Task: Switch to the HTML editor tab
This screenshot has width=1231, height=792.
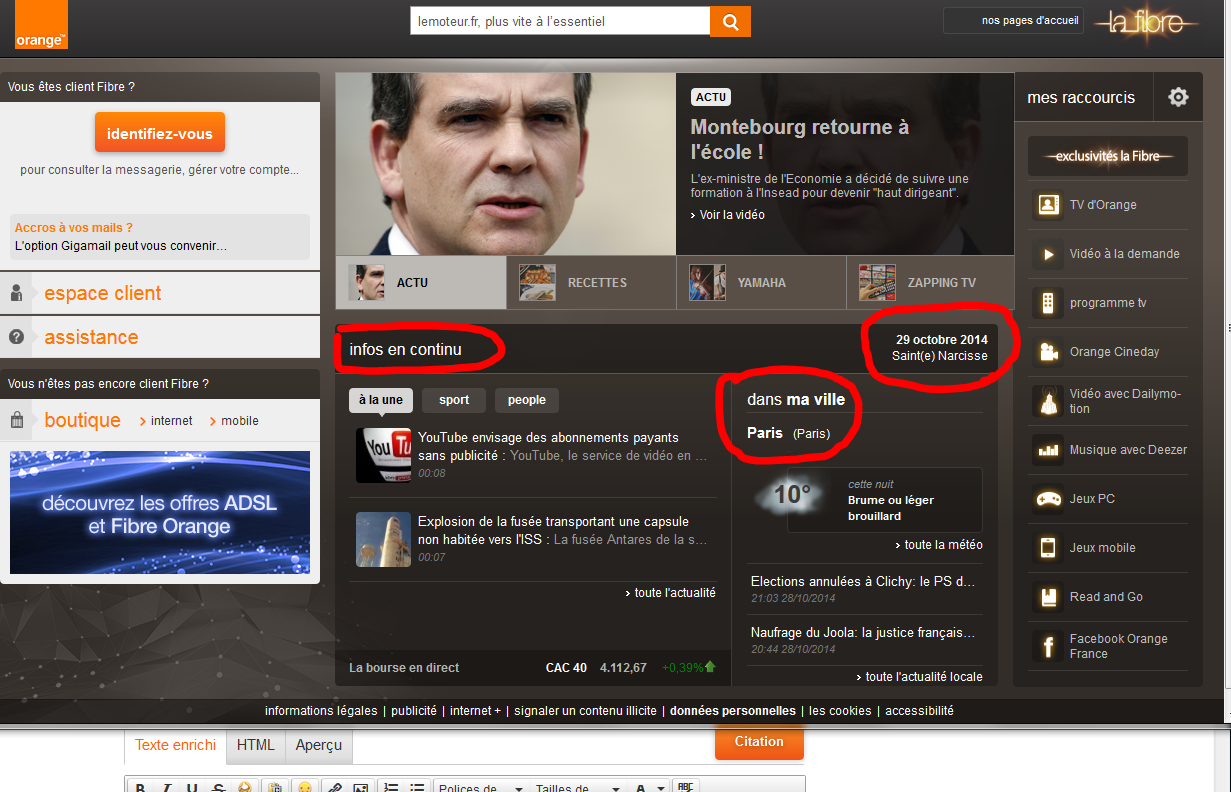Action: (x=255, y=745)
